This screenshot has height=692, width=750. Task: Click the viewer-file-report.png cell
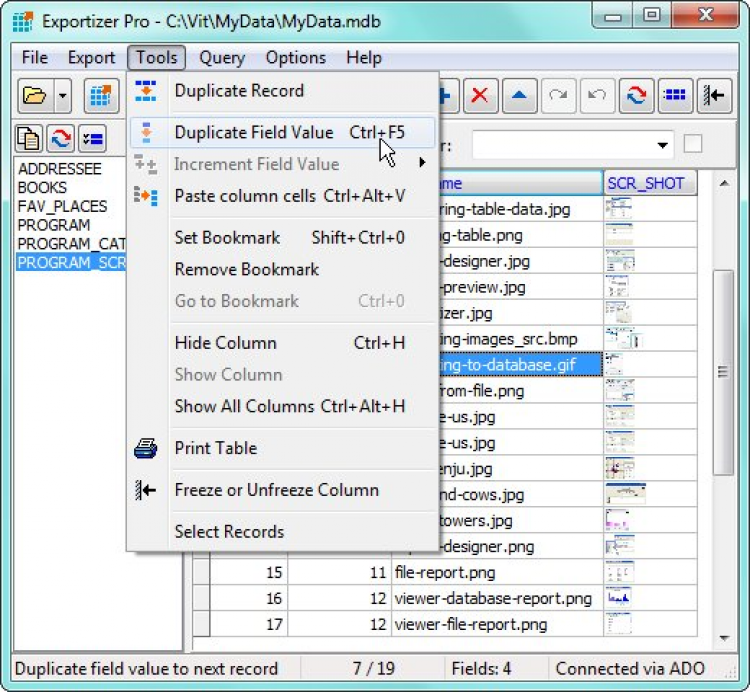tap(497, 624)
